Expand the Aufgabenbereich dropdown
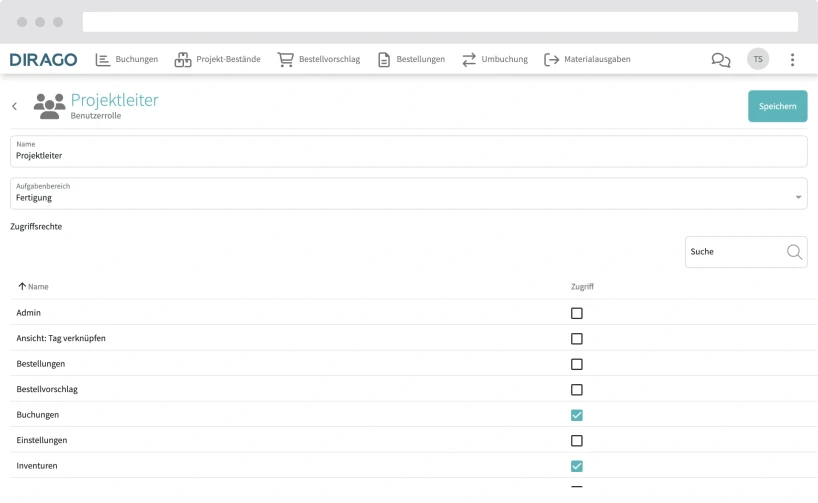Screen dimensions: 818x503 click(x=798, y=197)
